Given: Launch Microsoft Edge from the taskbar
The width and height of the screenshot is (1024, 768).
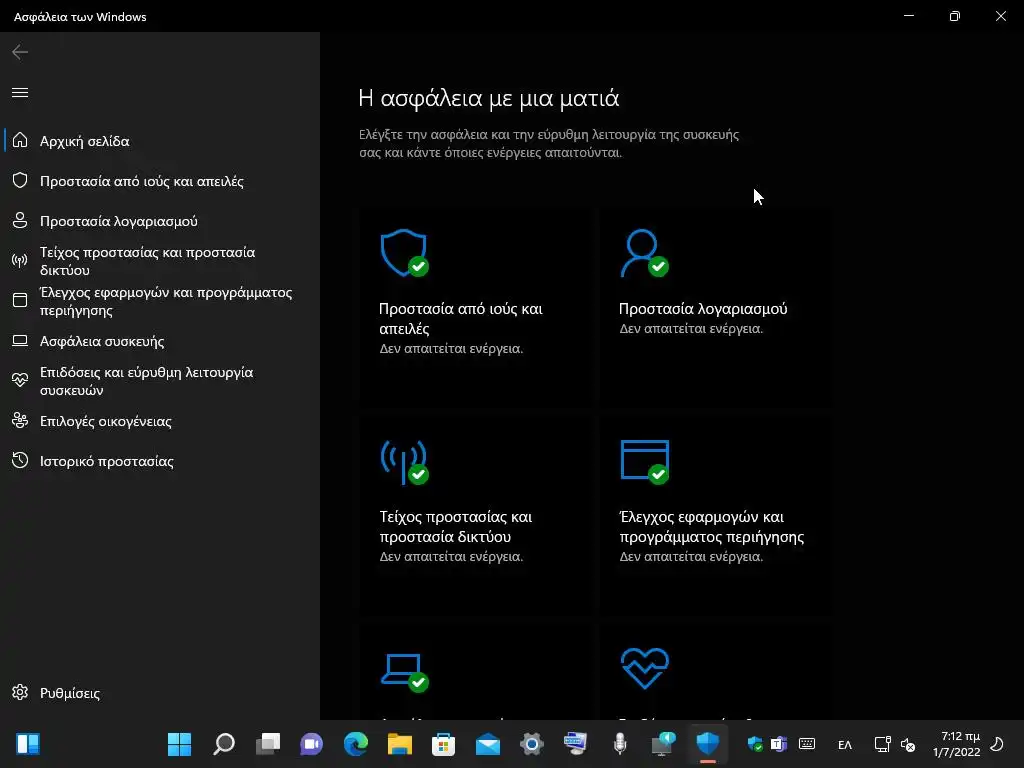Looking at the screenshot, I should tap(355, 744).
